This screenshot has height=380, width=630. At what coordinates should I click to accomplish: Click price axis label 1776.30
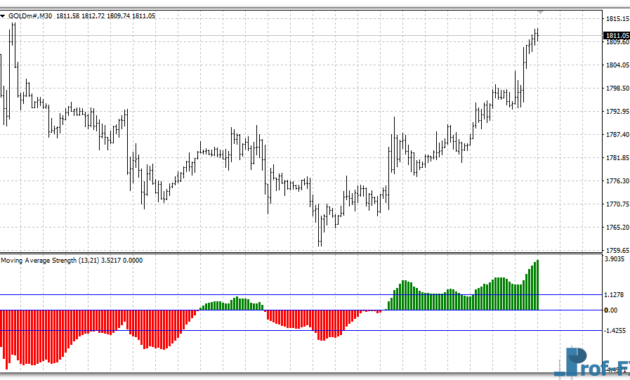(x=617, y=181)
